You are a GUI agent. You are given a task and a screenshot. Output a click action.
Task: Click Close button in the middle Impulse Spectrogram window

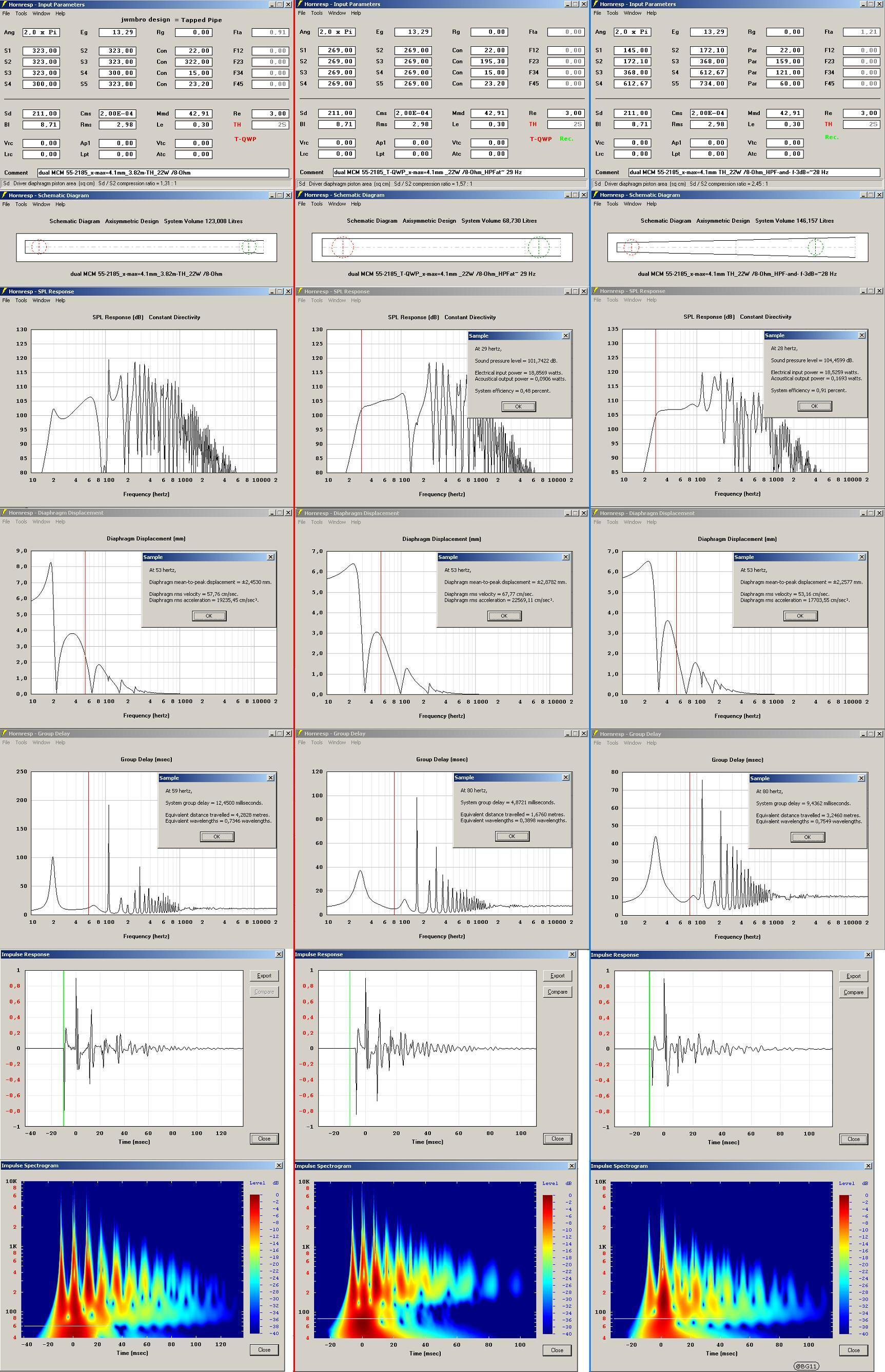(558, 1350)
